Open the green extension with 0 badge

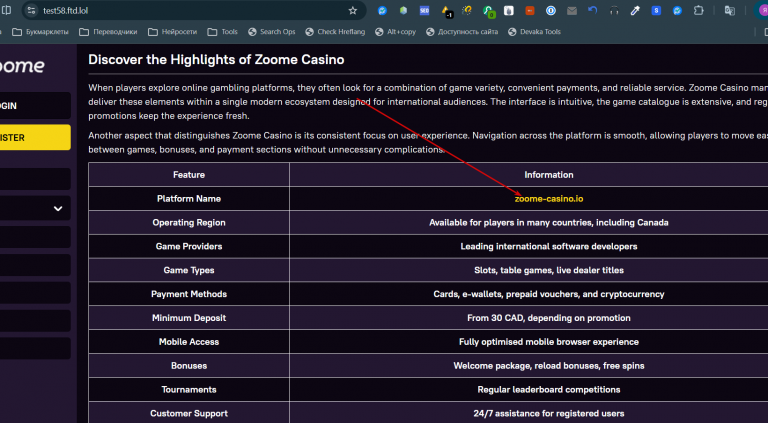pyautogui.click(x=488, y=11)
